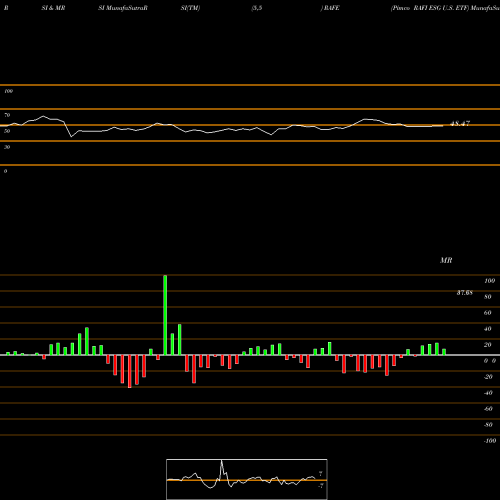
Task: Click the 40 label on the MR axis
Action: click(x=488, y=329)
